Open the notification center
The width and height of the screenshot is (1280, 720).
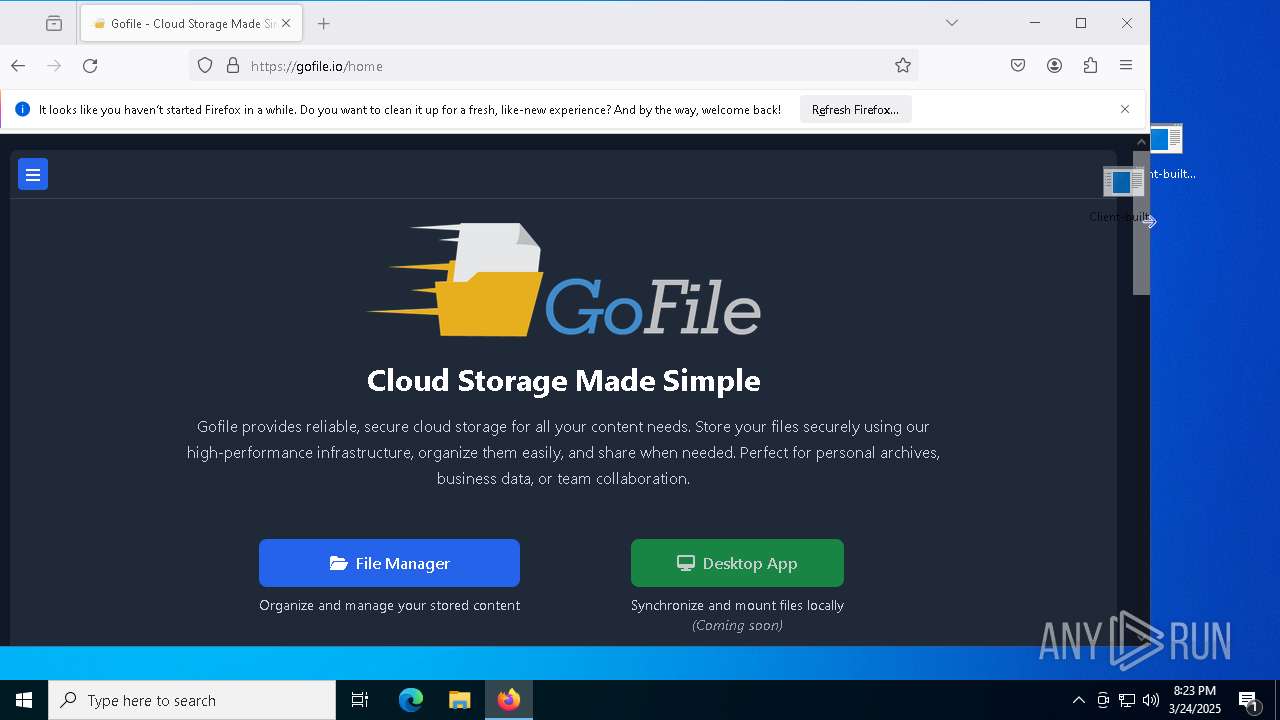[x=1250, y=700]
